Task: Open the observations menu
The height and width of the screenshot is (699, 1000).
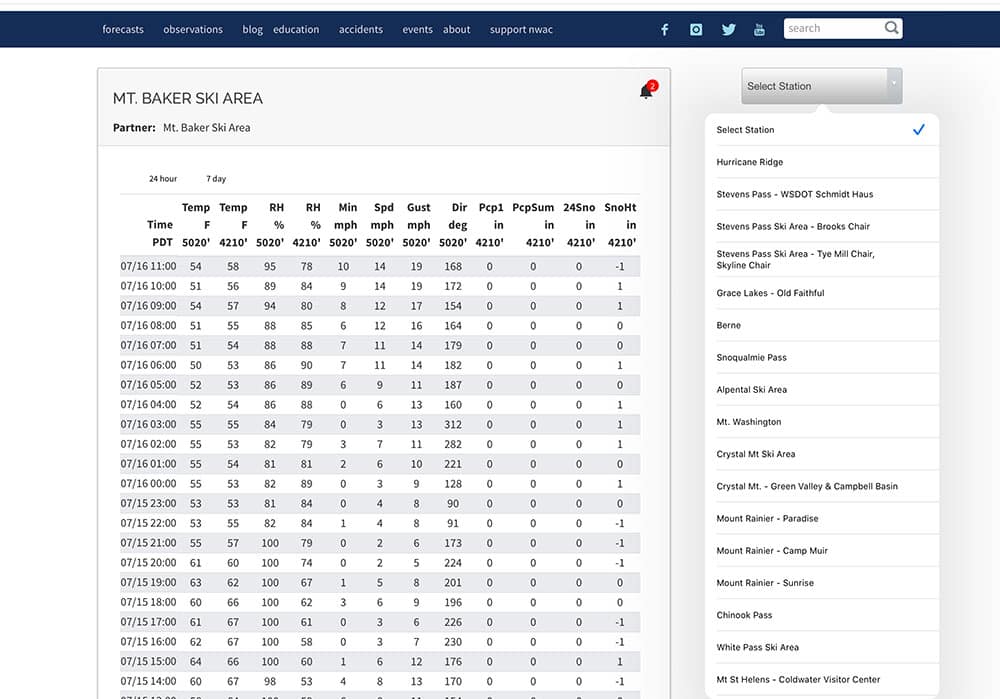Action: [x=193, y=30]
